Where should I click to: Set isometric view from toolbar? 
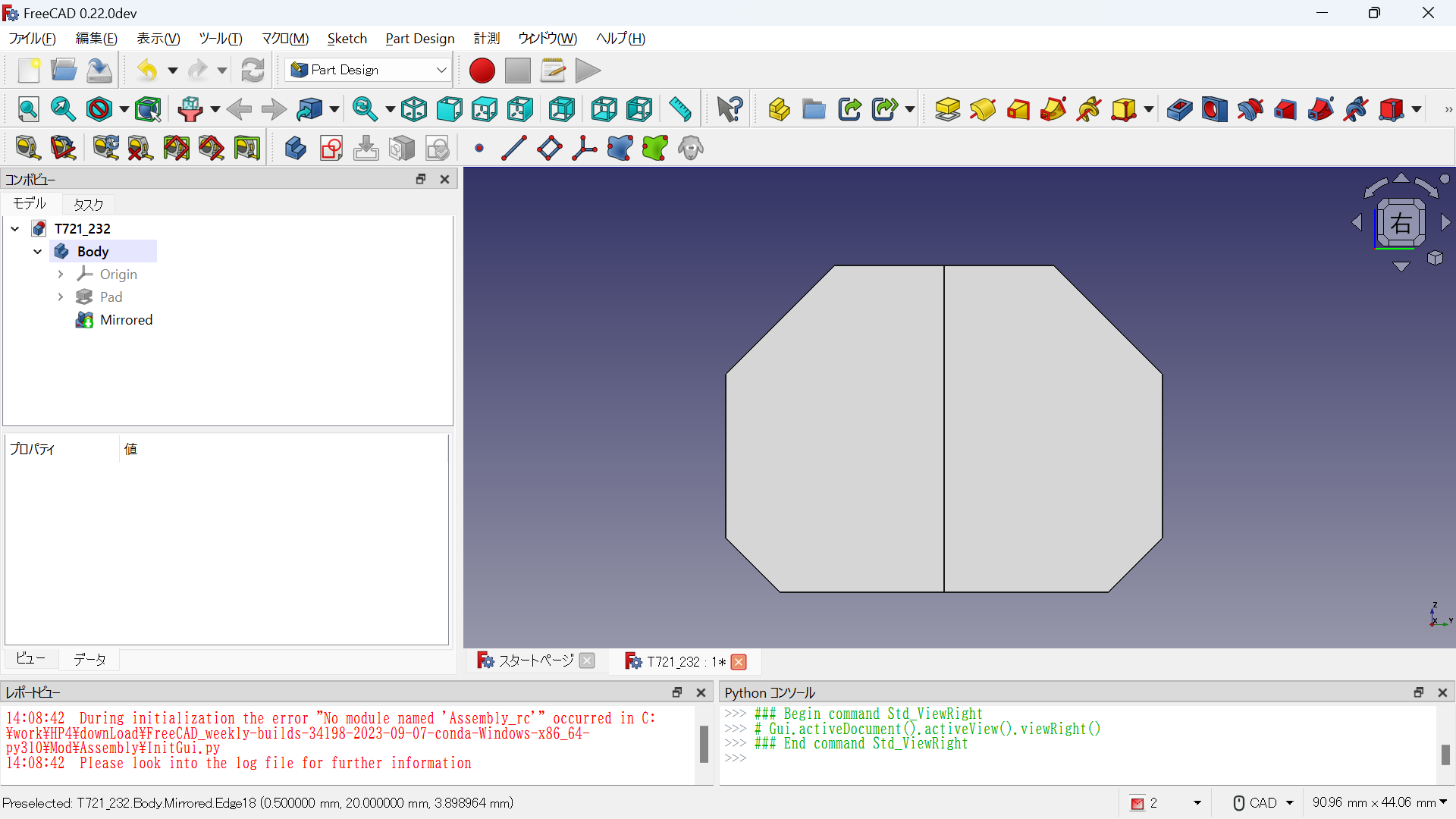click(414, 110)
